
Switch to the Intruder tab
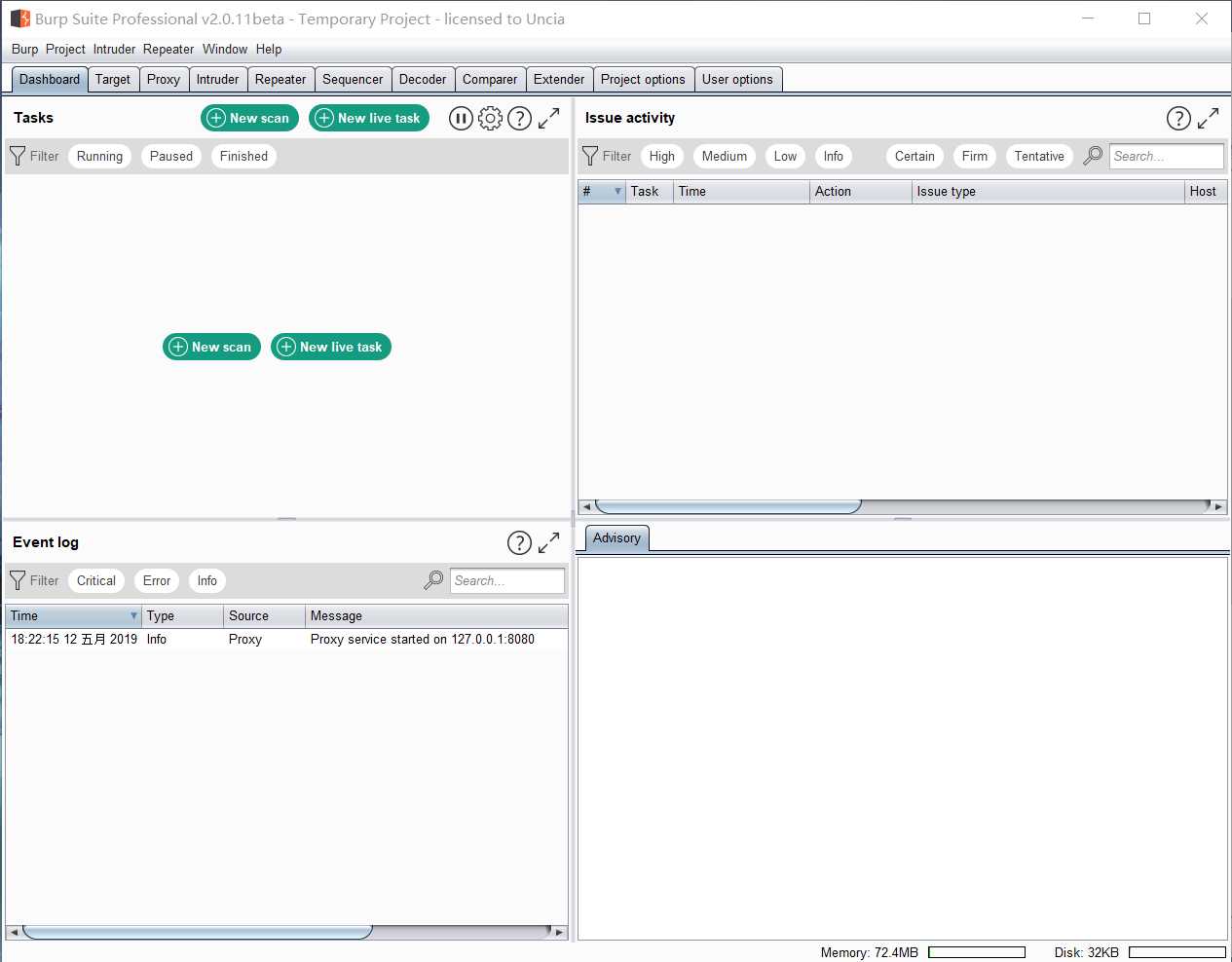pos(217,80)
